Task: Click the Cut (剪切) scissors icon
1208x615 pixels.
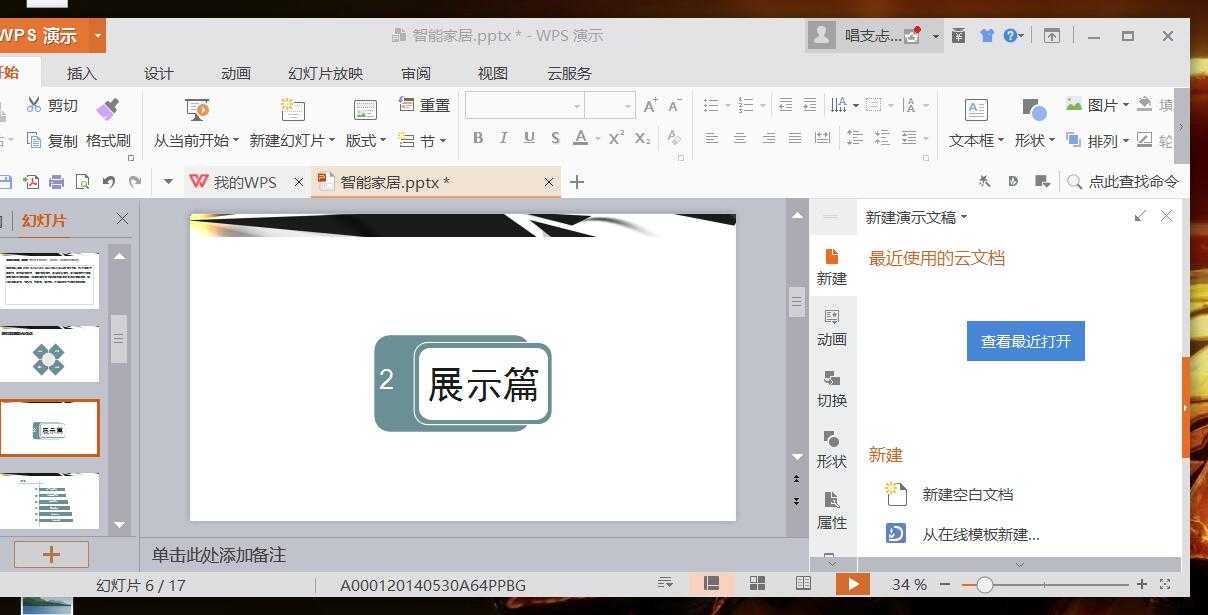Action: pos(34,105)
